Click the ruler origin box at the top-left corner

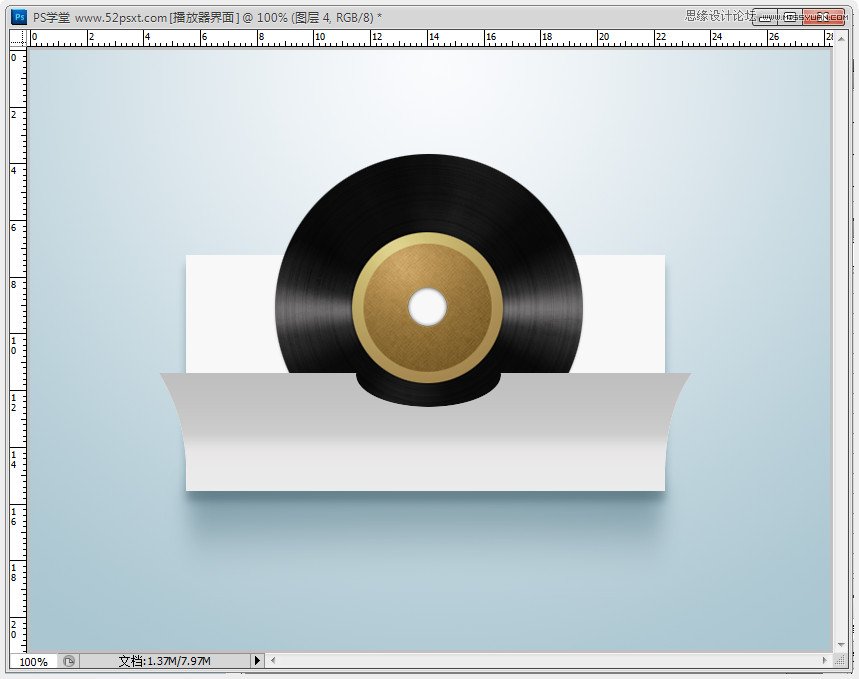tap(18, 38)
